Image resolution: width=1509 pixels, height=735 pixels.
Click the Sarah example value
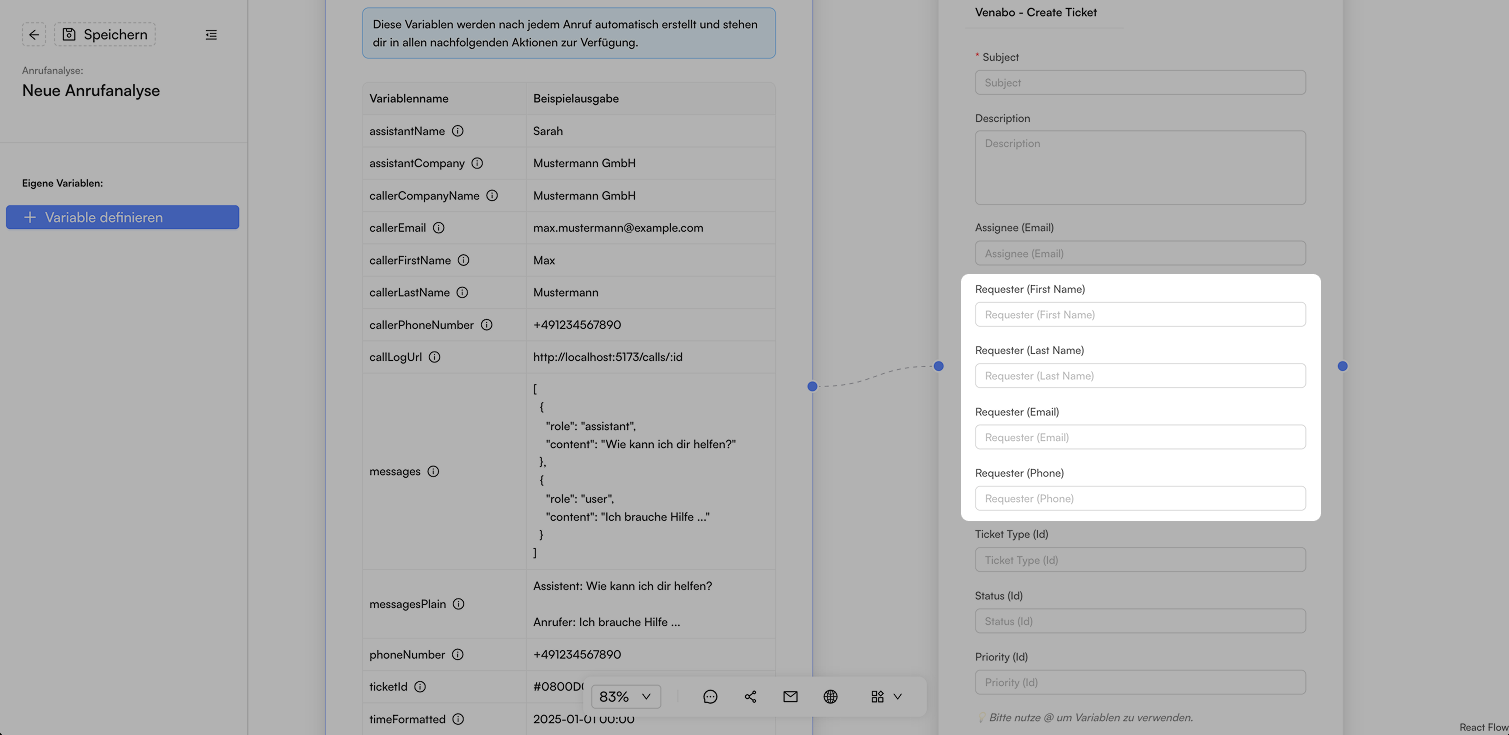548,131
